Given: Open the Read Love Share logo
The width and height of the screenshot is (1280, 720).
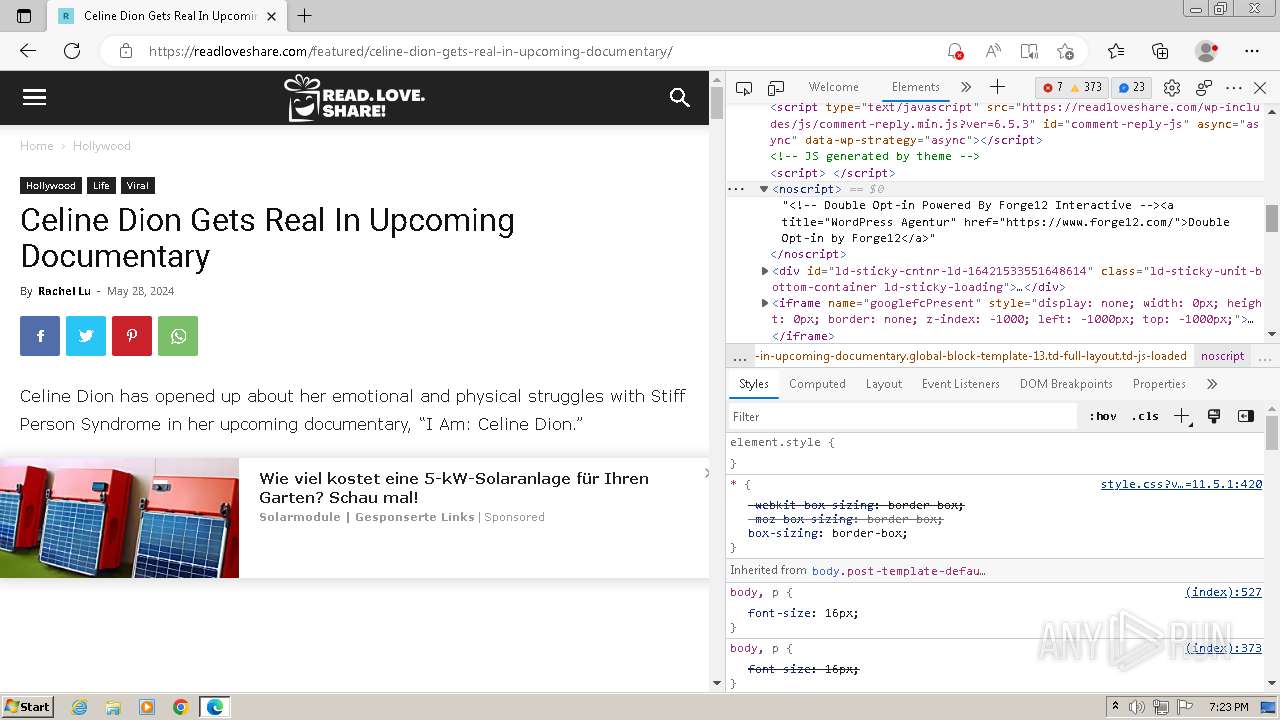Looking at the screenshot, I should click(x=355, y=98).
